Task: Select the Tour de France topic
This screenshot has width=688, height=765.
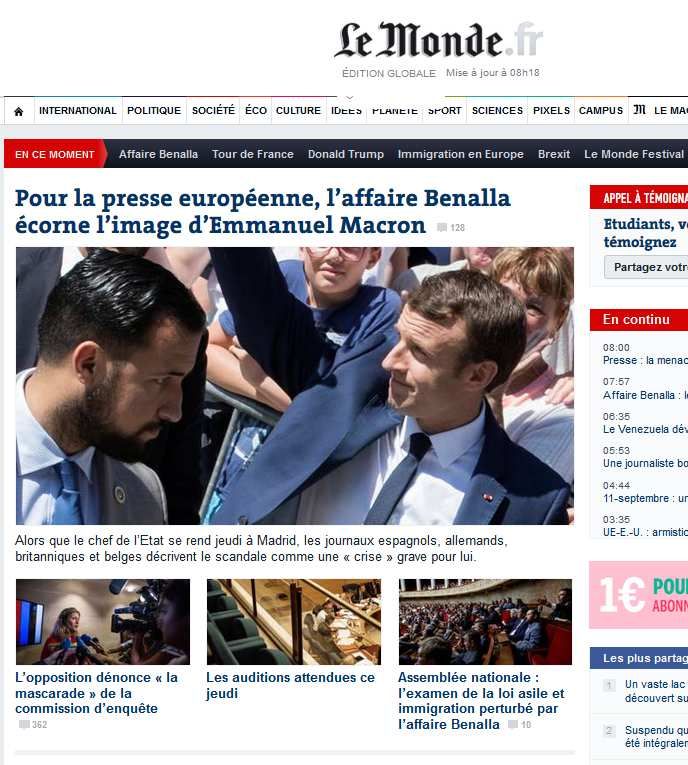Action: (253, 154)
